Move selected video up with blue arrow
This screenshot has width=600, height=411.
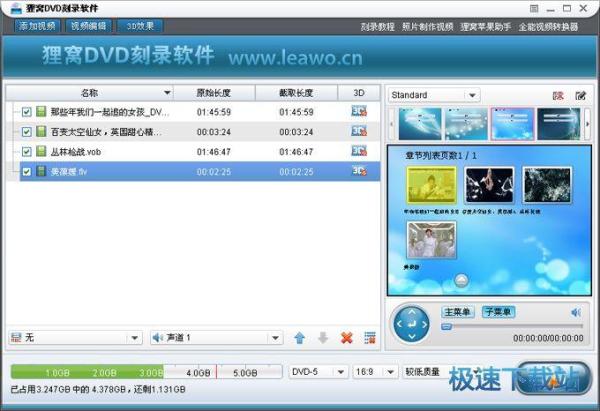coord(300,338)
